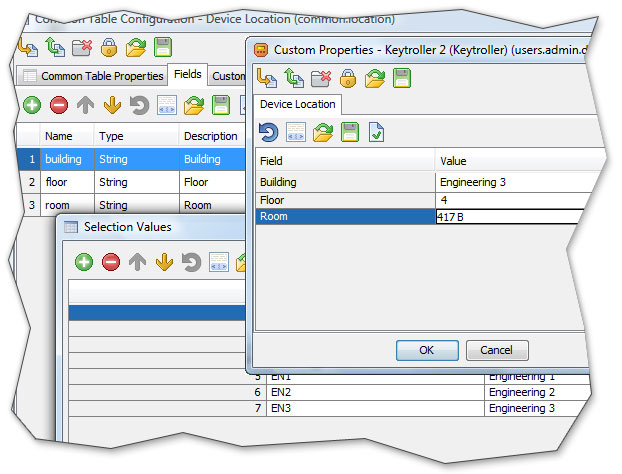Click the green arrows icon in Custom Properties' top toolbar

pyautogui.click(x=294, y=78)
